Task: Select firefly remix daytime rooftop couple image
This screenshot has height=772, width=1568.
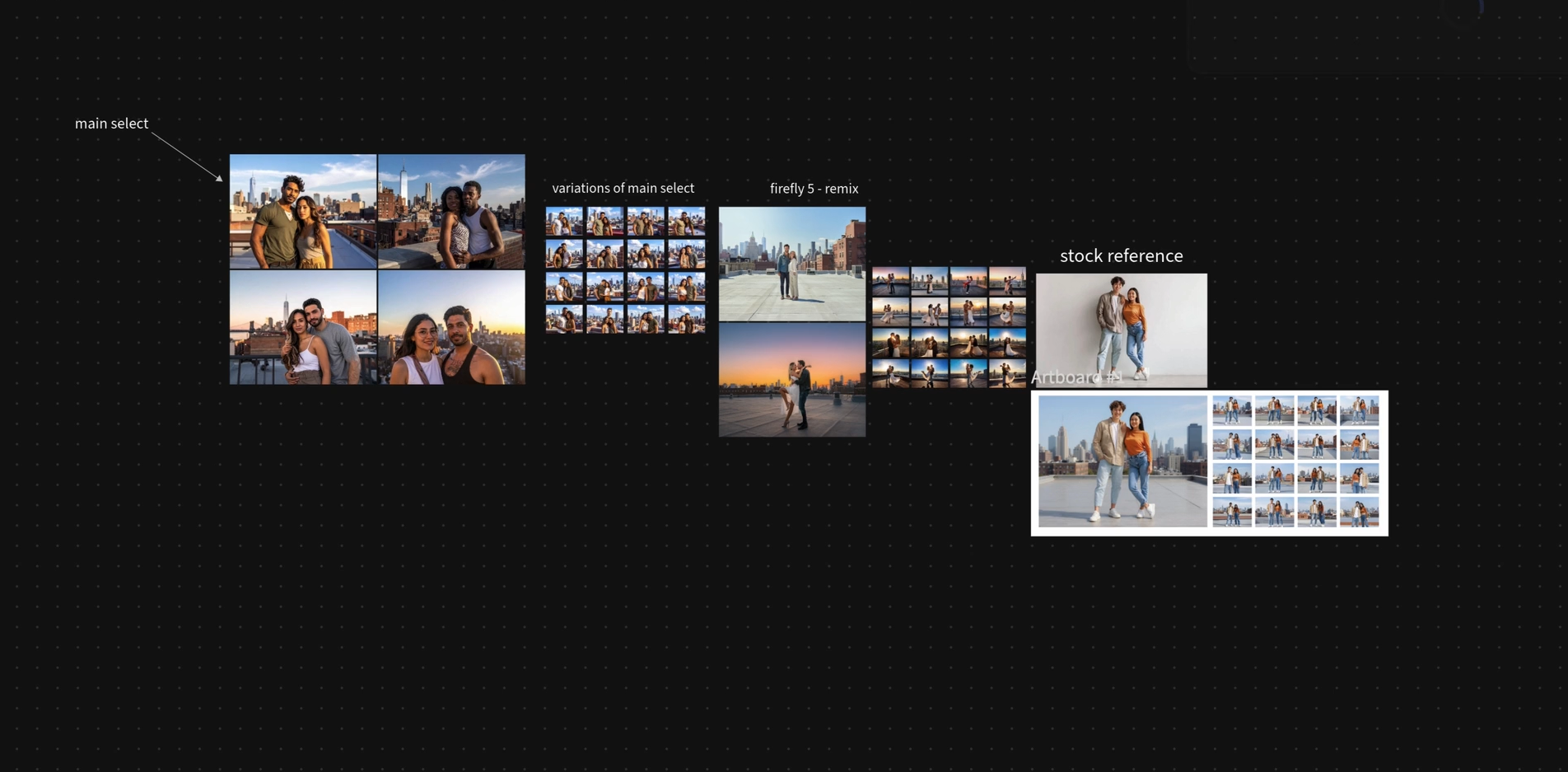Action: pyautogui.click(x=792, y=264)
